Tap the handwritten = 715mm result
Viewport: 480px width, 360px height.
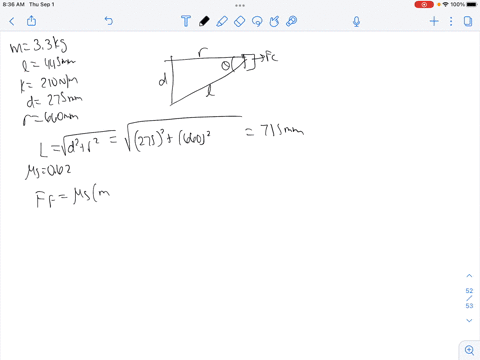tap(275, 130)
